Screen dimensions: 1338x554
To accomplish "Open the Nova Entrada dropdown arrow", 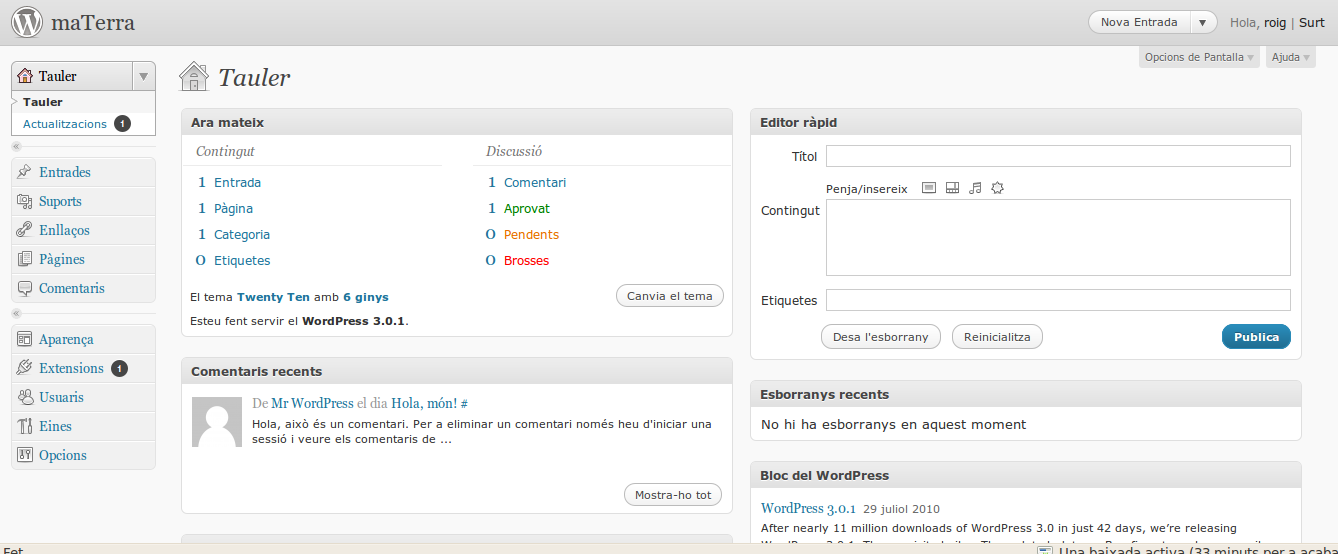I will (x=1204, y=23).
